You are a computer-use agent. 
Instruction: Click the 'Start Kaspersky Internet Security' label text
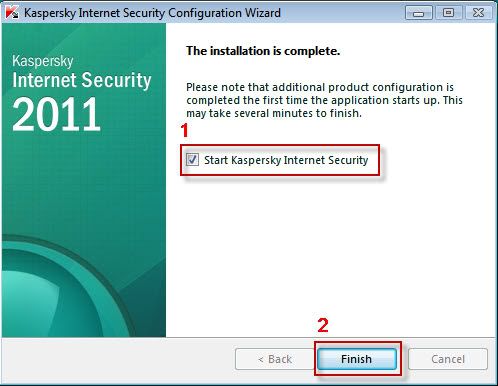(x=286, y=160)
